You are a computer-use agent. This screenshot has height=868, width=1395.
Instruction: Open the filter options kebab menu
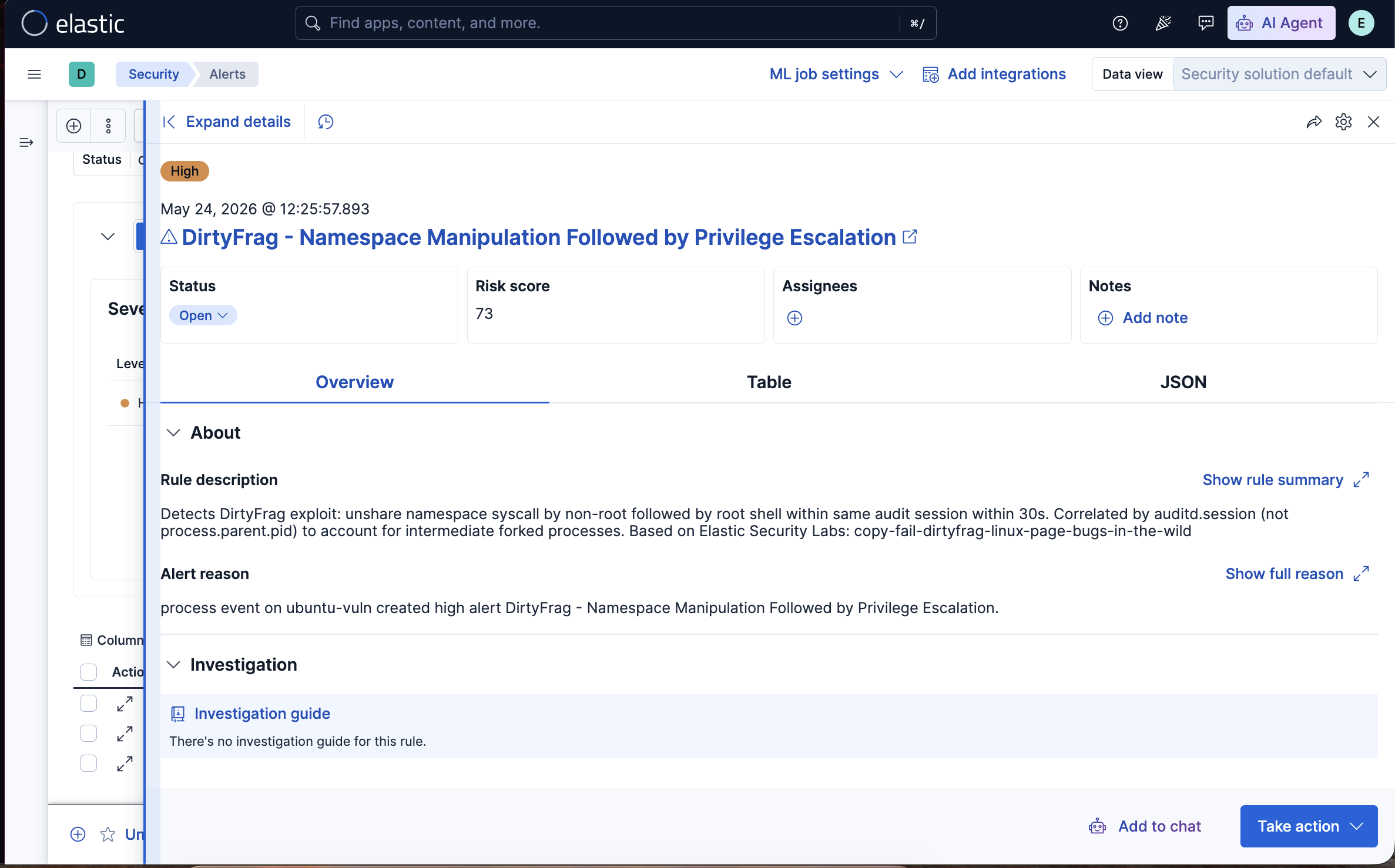coord(108,126)
